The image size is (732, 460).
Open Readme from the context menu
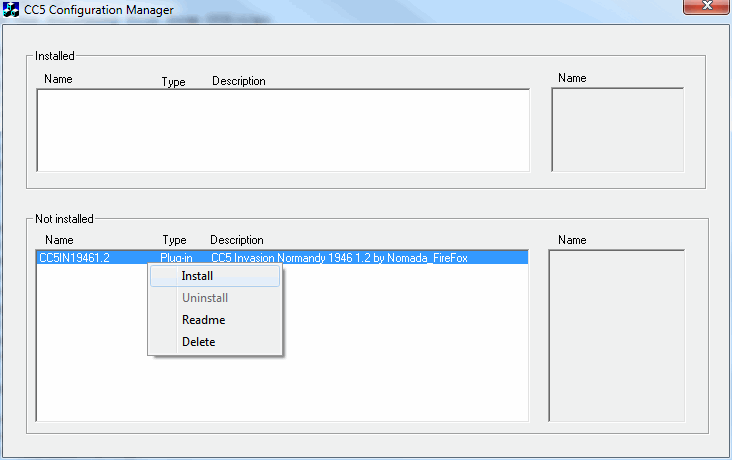click(203, 320)
